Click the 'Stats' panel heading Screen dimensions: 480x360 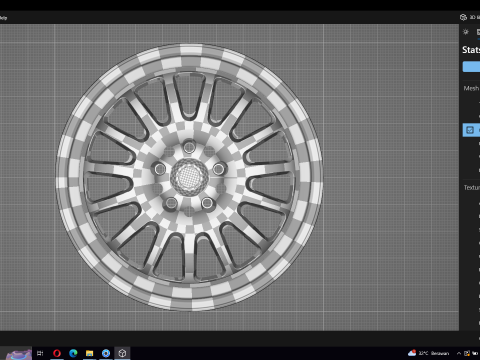[471, 50]
